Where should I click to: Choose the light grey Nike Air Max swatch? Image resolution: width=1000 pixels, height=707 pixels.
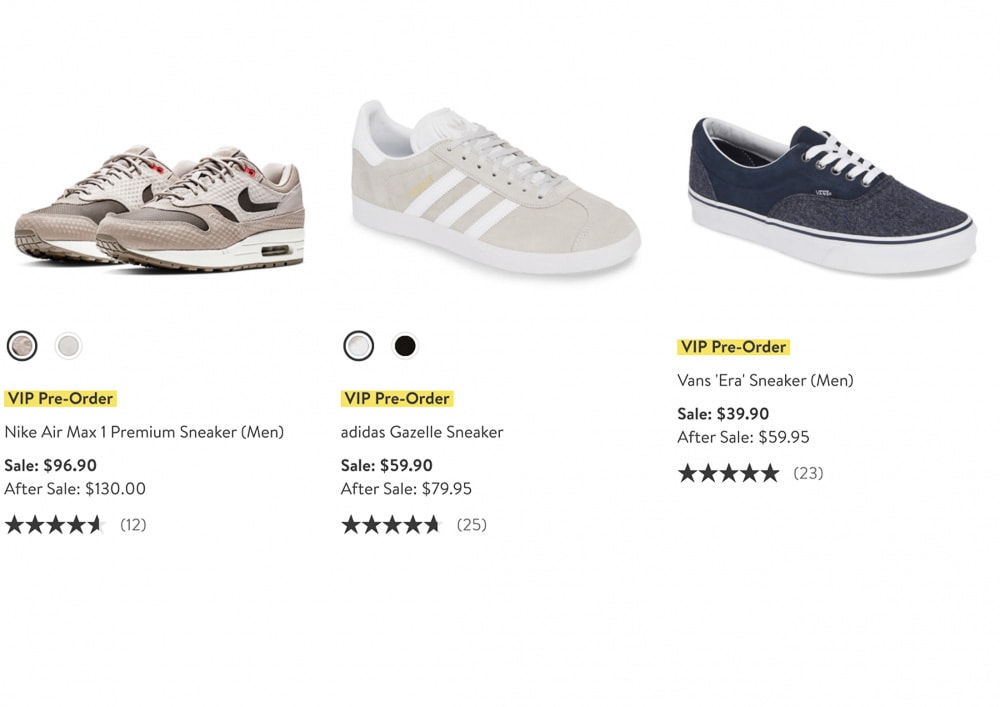coord(68,346)
